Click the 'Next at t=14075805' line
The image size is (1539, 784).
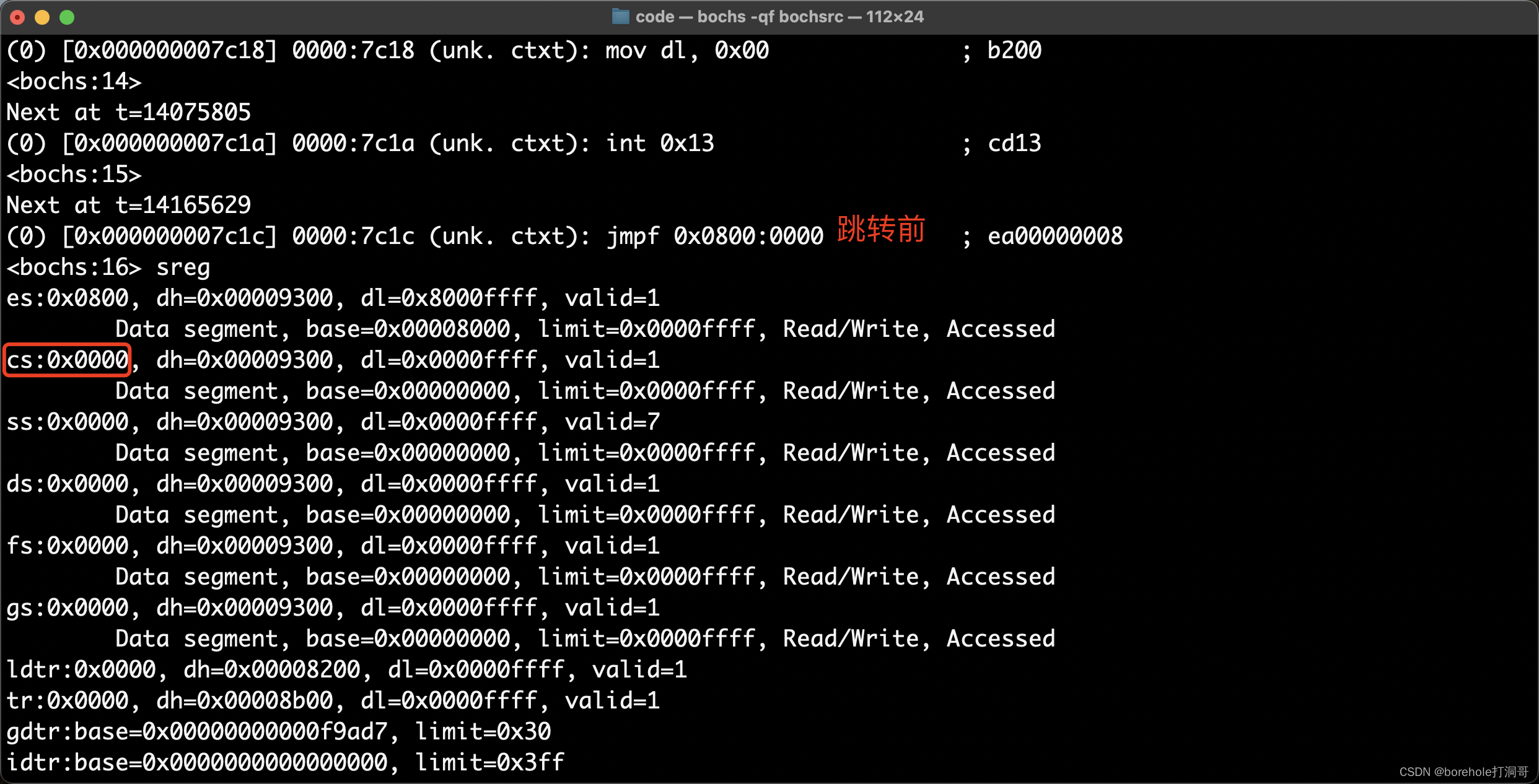pos(128,113)
